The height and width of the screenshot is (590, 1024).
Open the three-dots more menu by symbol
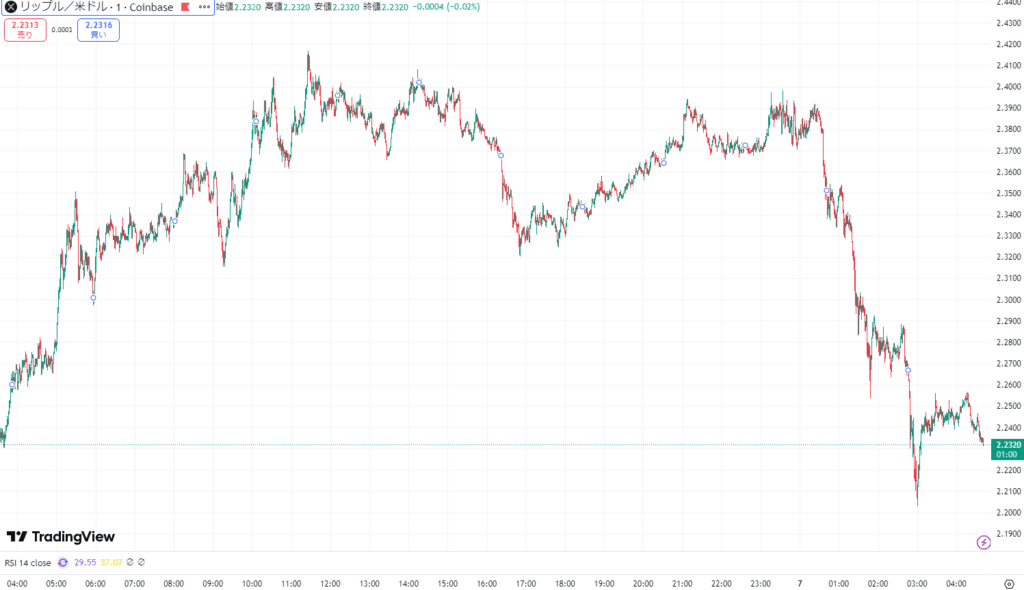[x=204, y=7]
